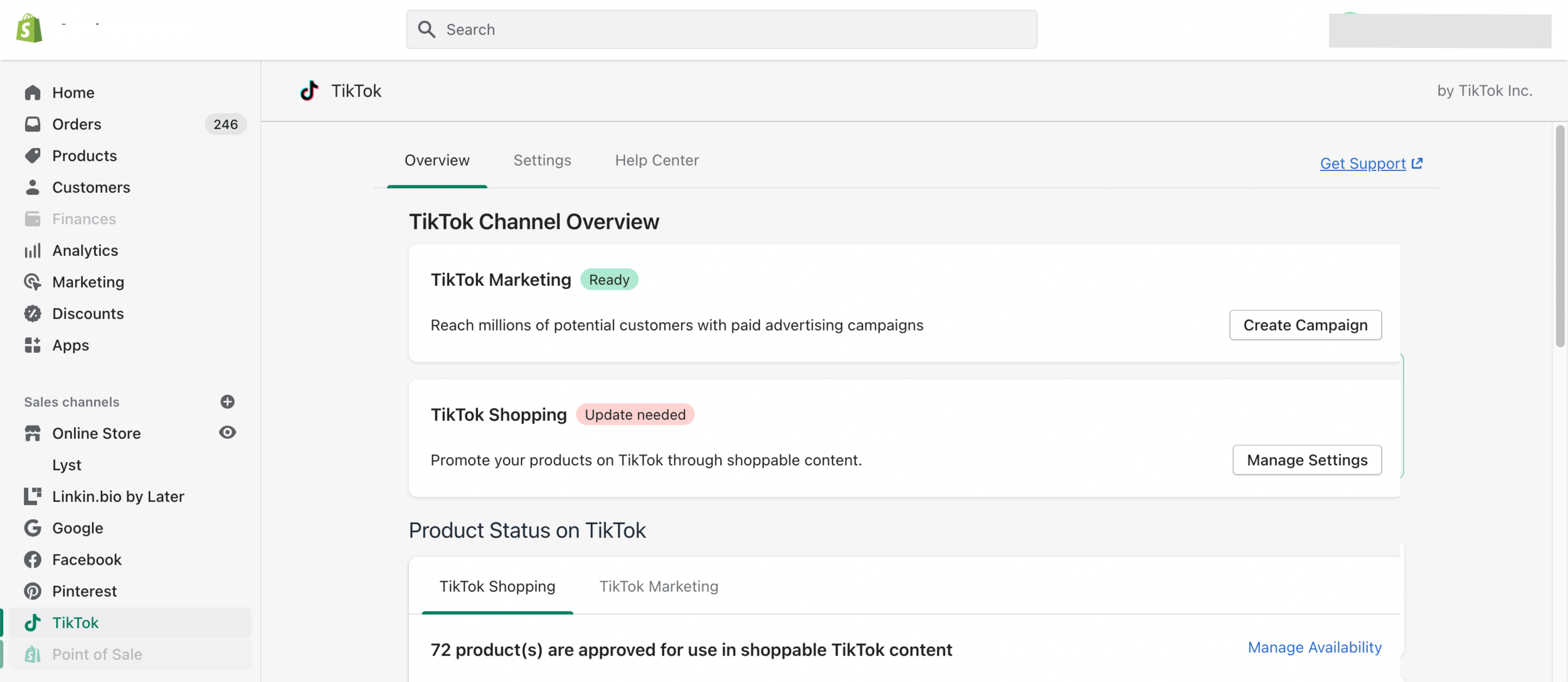Click the Marketing target icon
The image size is (1568, 682).
[33, 282]
